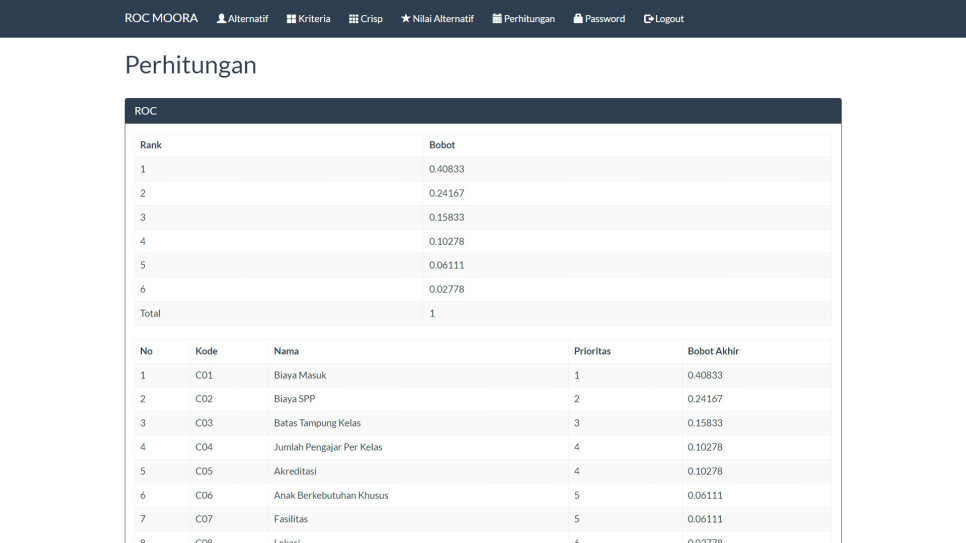
Task: Select bobot value 0.40833 for rank 1
Action: (x=447, y=169)
